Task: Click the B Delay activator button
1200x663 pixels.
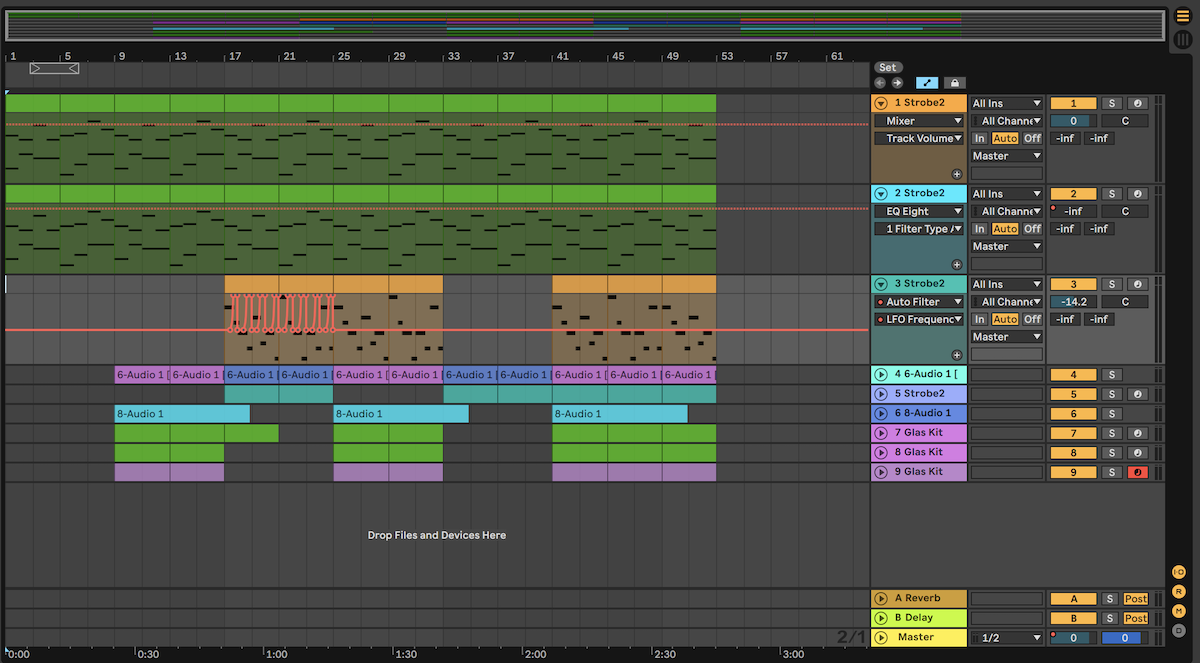Action: [1073, 618]
